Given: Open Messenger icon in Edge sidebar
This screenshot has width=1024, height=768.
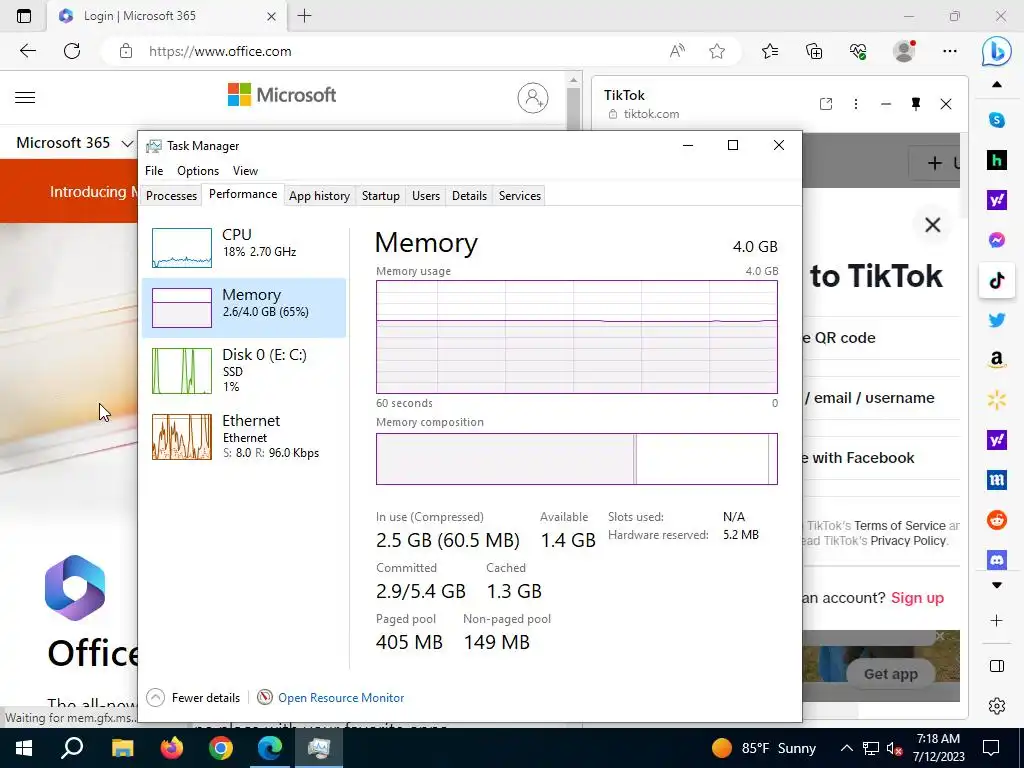Looking at the screenshot, I should [997, 240].
